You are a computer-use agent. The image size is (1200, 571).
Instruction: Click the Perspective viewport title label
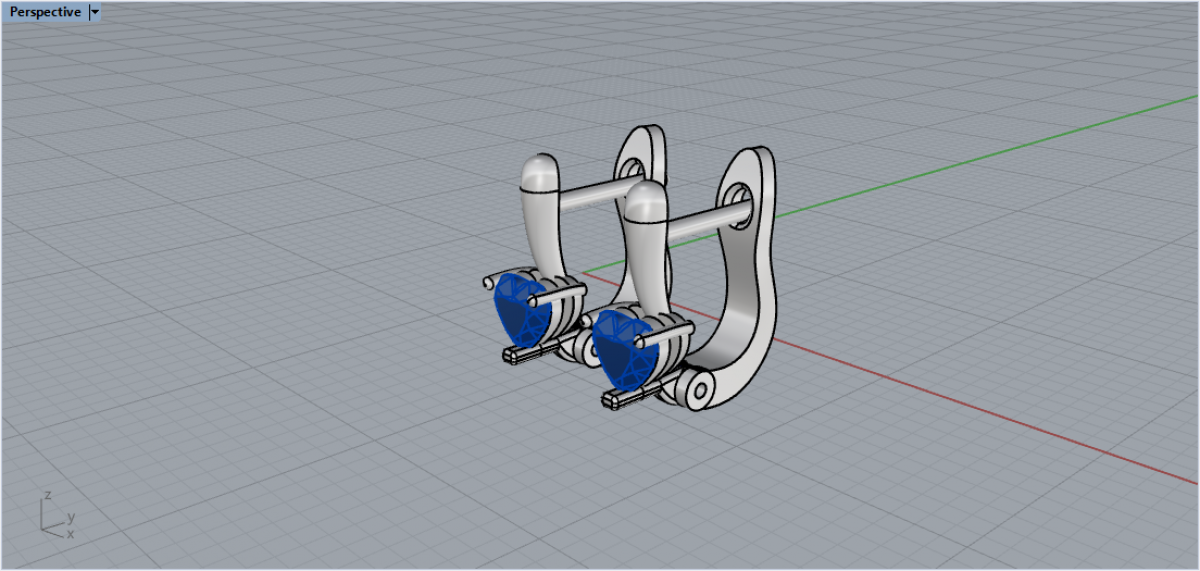pyautogui.click(x=45, y=12)
